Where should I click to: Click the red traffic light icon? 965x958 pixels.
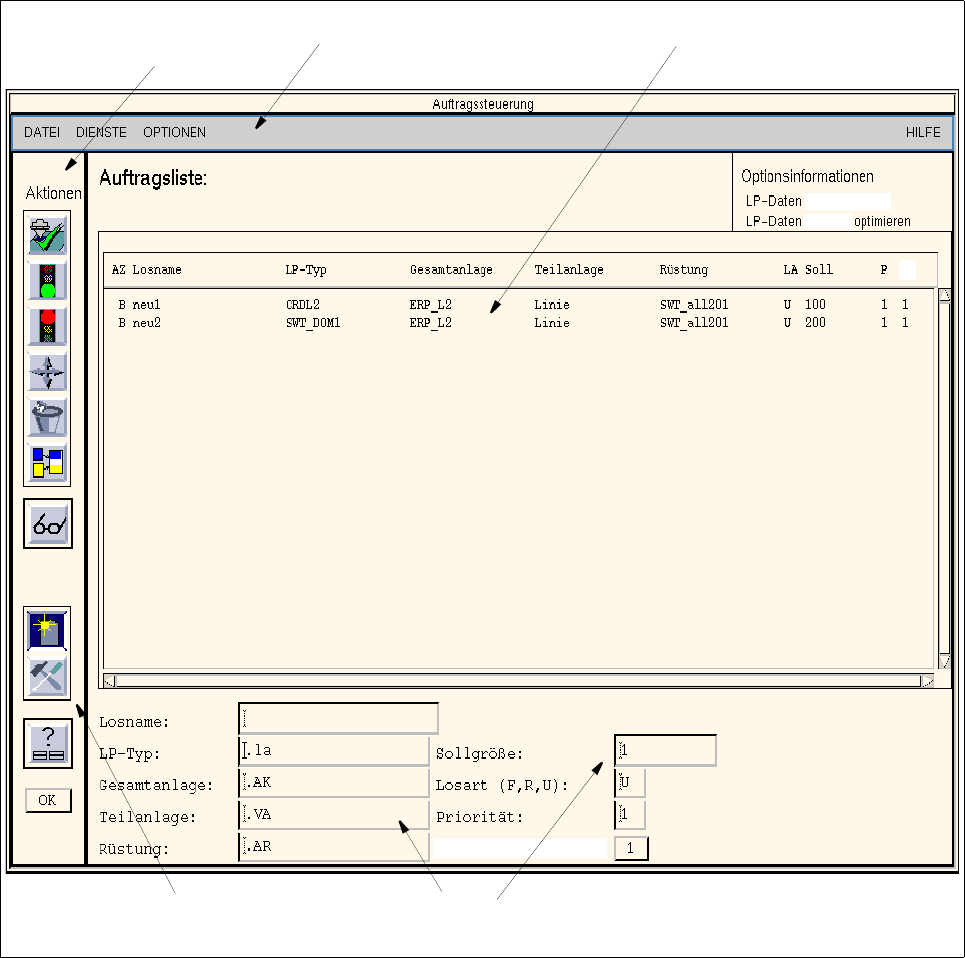point(47,325)
